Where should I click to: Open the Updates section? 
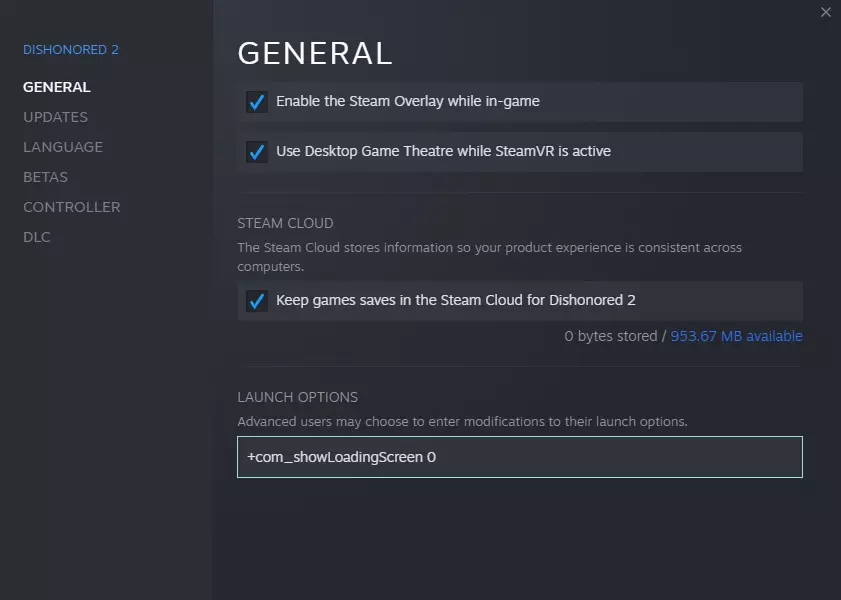click(x=55, y=117)
